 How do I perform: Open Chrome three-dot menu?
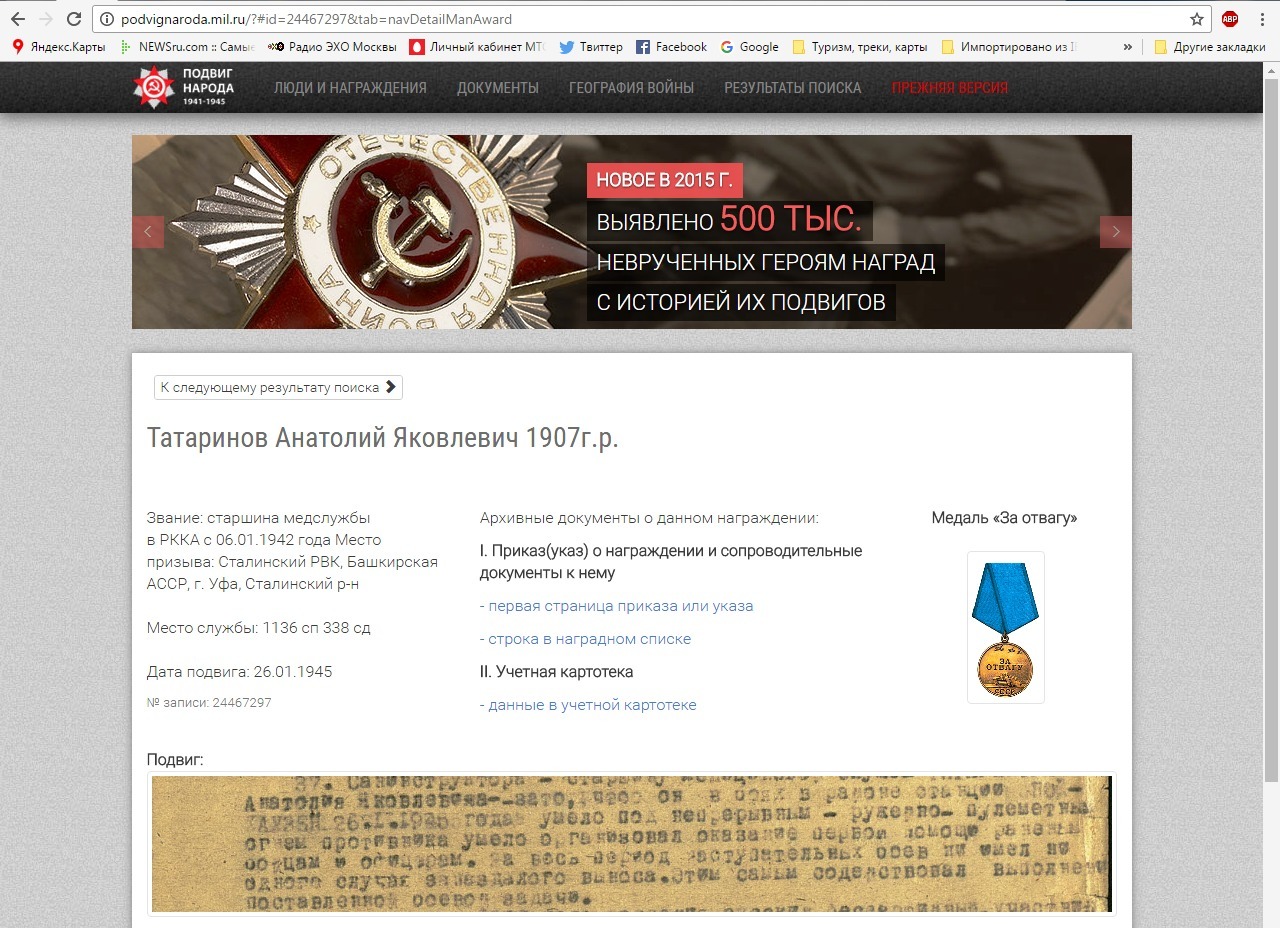1262,19
